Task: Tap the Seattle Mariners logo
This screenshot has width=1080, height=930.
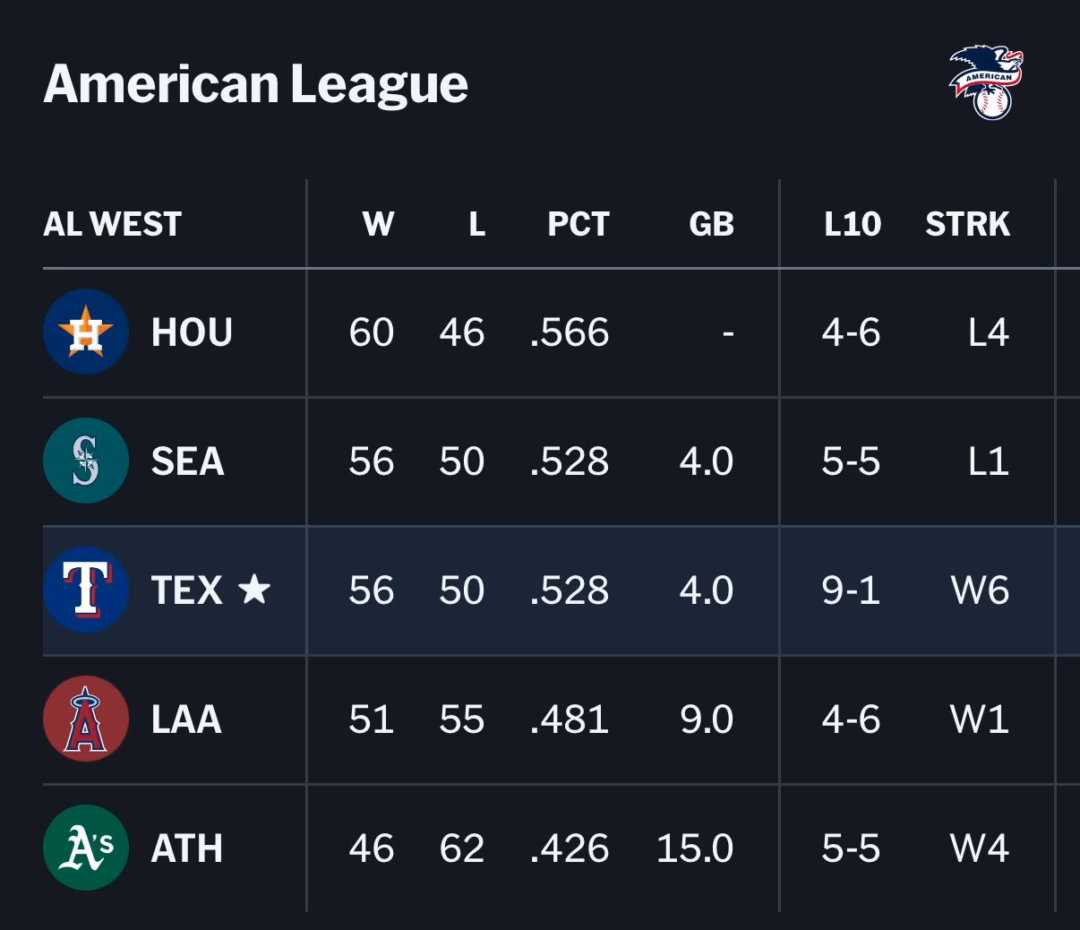Action: click(x=86, y=461)
